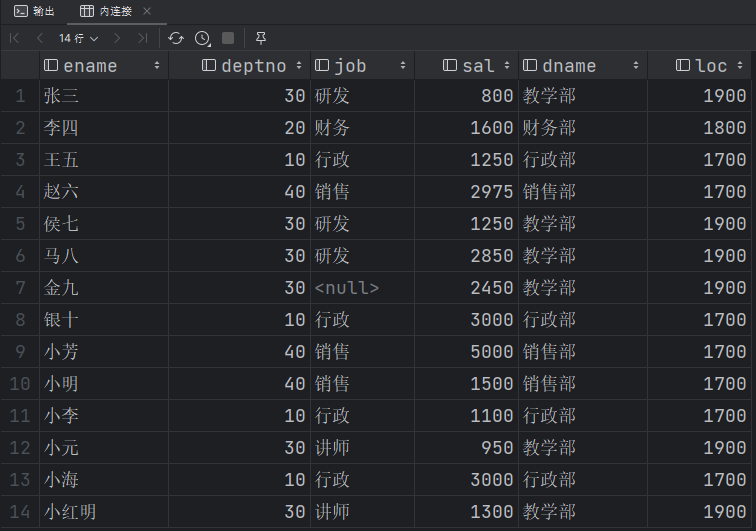756x531 pixels.
Task: Click the ename column icon
Action: point(51,65)
